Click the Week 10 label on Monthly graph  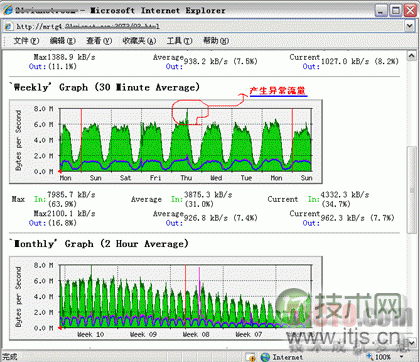click(91, 334)
